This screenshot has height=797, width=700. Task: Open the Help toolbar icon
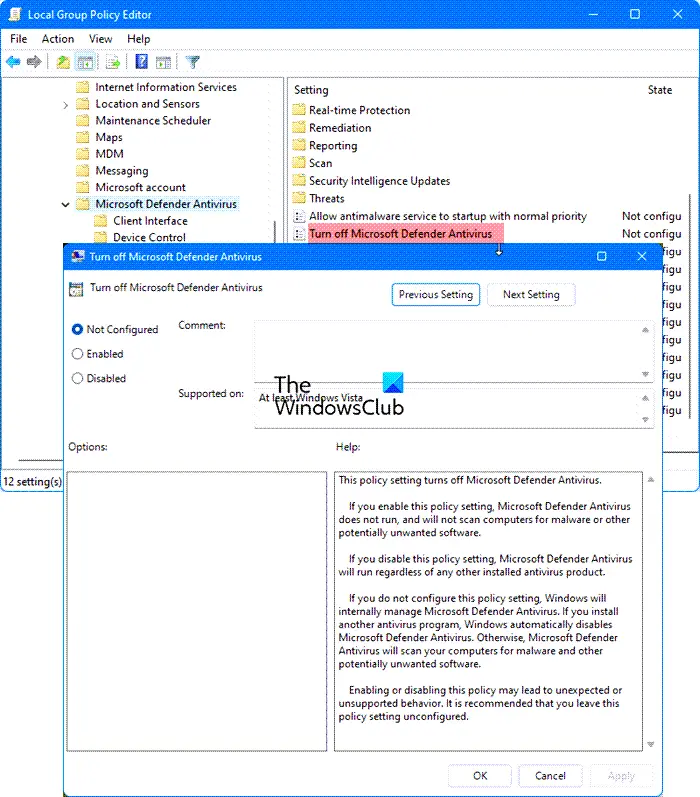[141, 62]
